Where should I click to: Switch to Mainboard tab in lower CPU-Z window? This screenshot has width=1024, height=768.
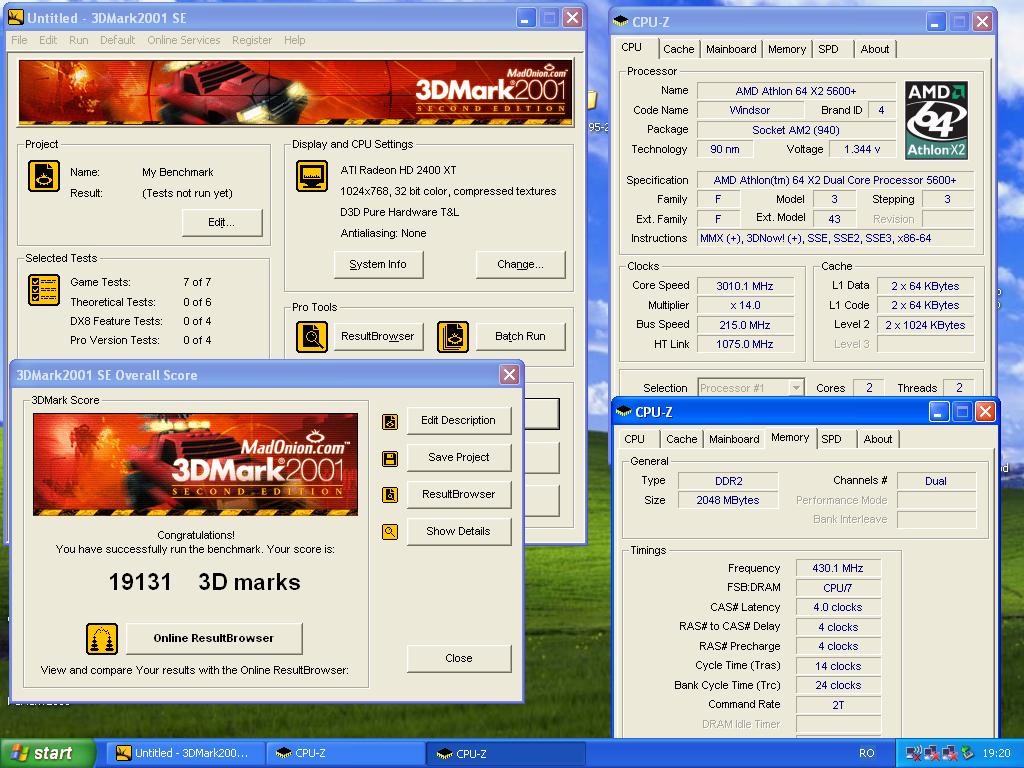[x=734, y=440]
